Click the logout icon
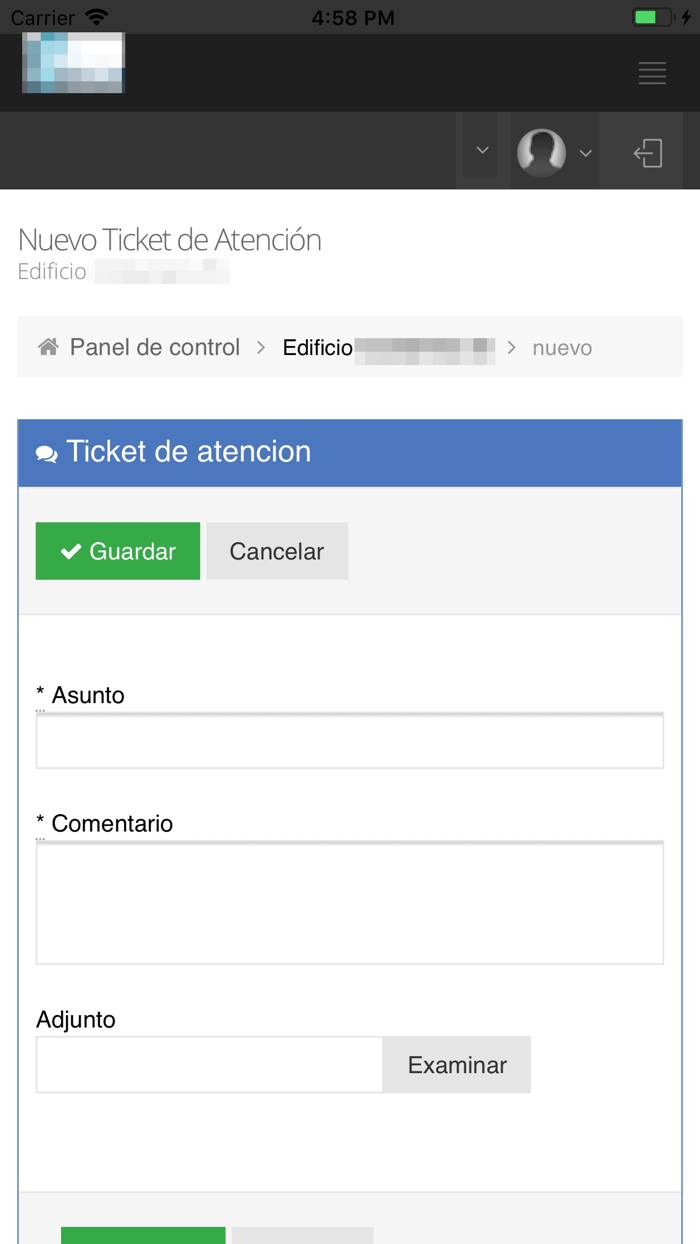 pos(648,152)
